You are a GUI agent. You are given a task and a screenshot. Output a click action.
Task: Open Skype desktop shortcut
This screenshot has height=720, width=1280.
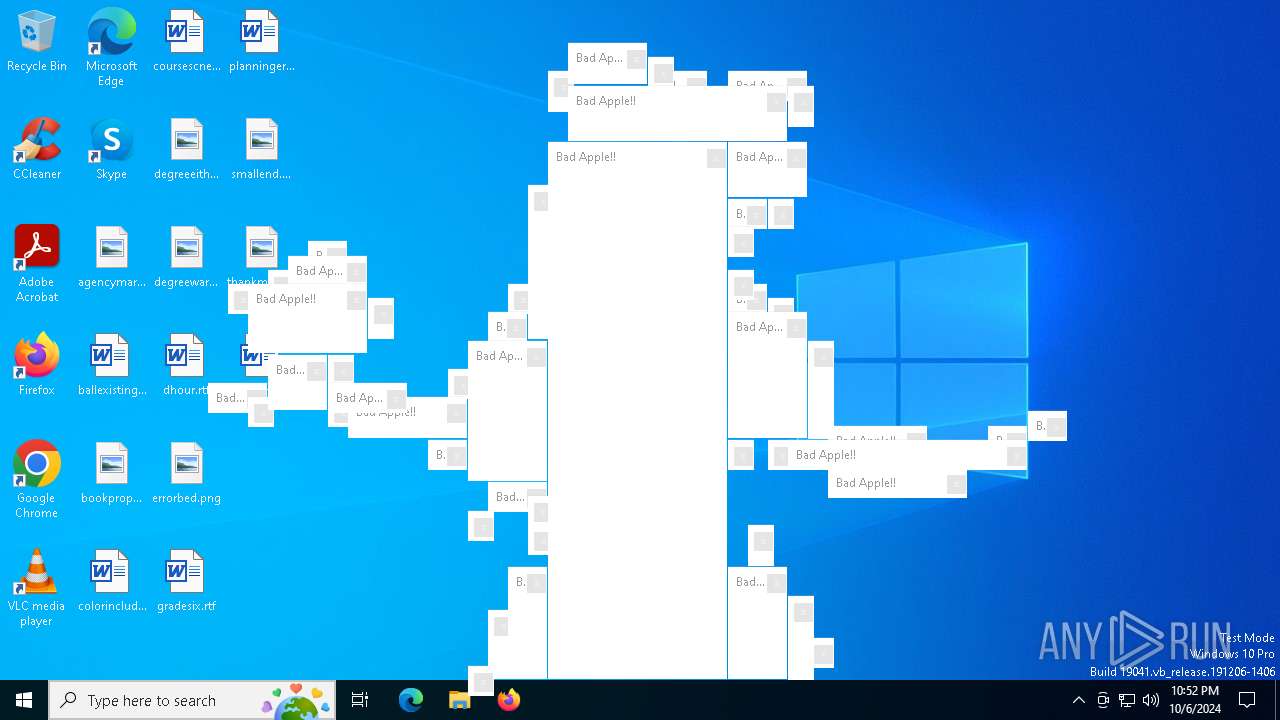pyautogui.click(x=111, y=150)
